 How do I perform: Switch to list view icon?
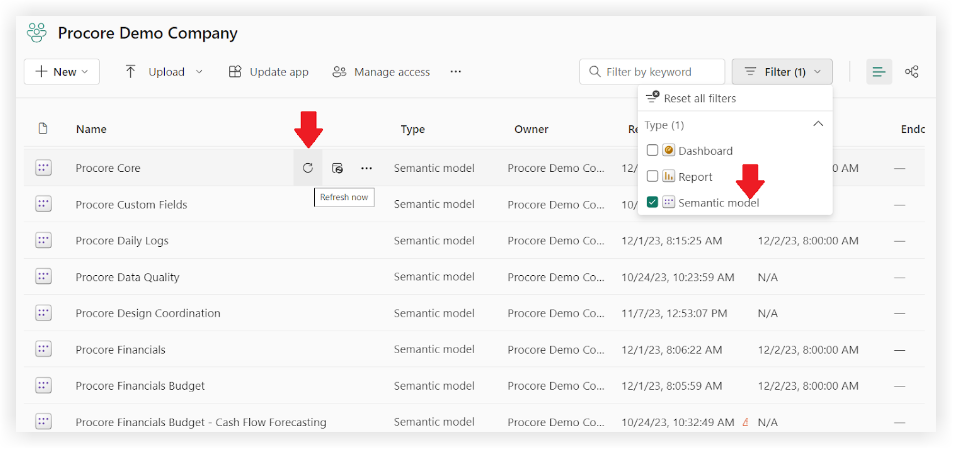click(879, 72)
